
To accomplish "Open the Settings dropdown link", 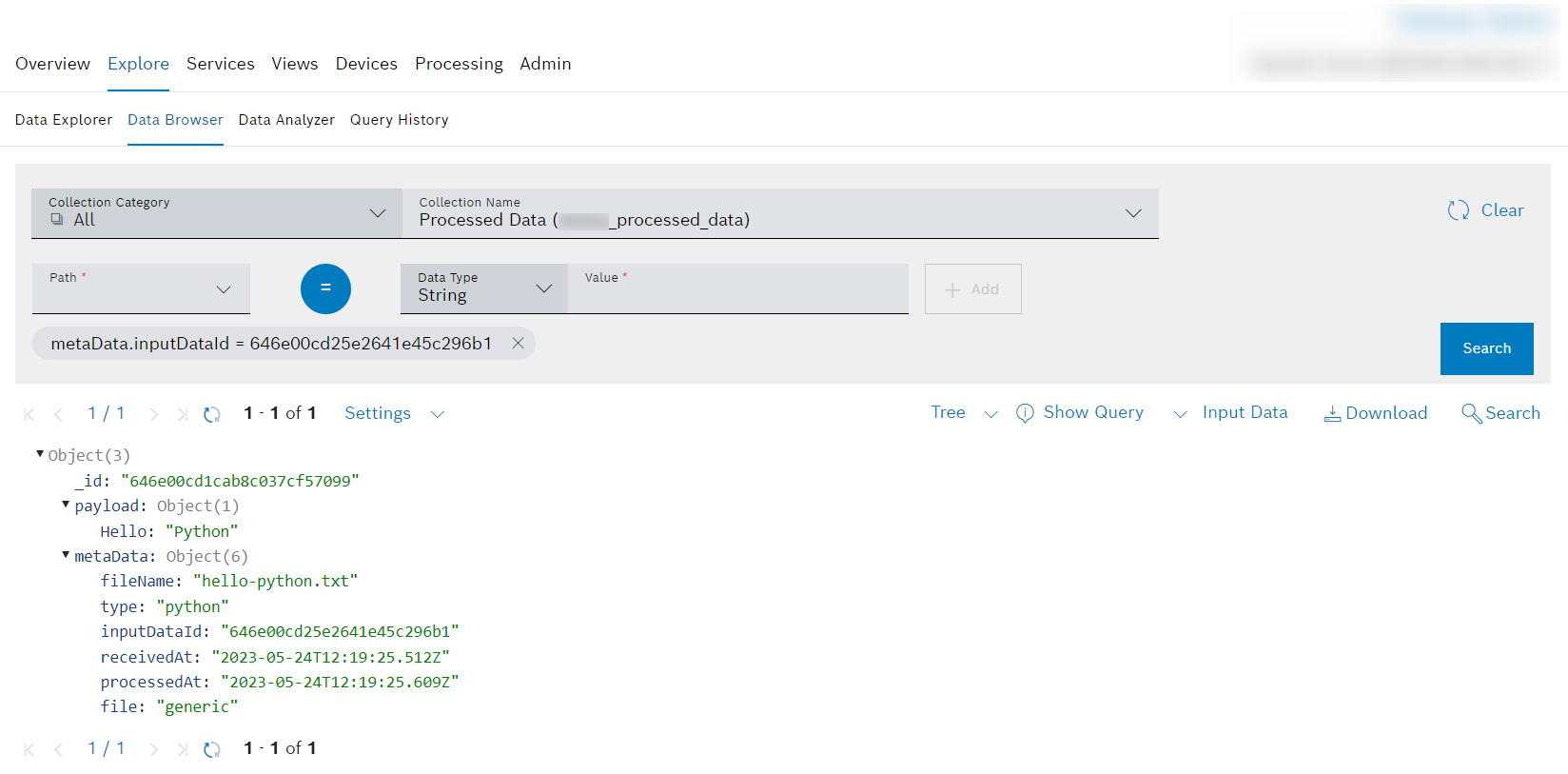I will [x=393, y=413].
